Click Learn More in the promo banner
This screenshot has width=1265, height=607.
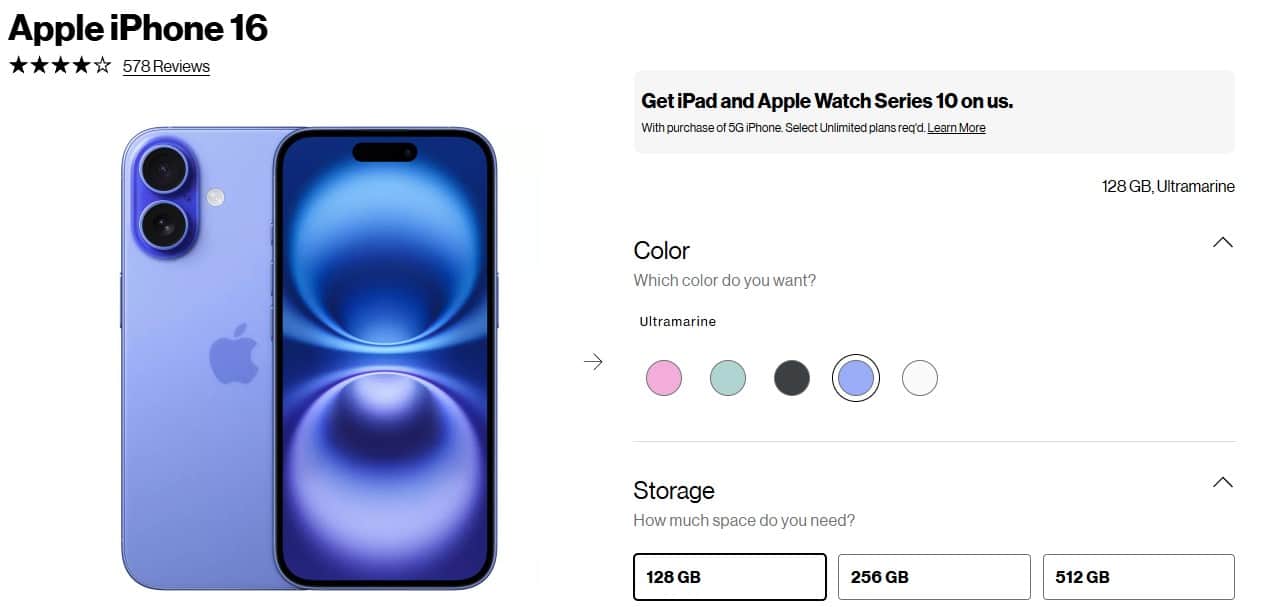[x=956, y=128]
